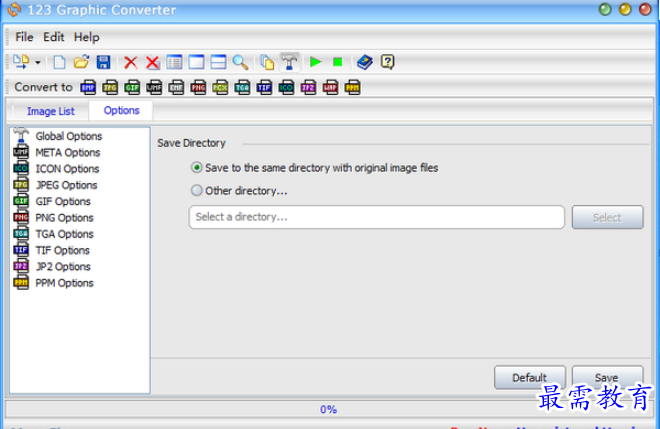Click the green window title button
The height and width of the screenshot is (429, 660).
[x=605, y=9]
